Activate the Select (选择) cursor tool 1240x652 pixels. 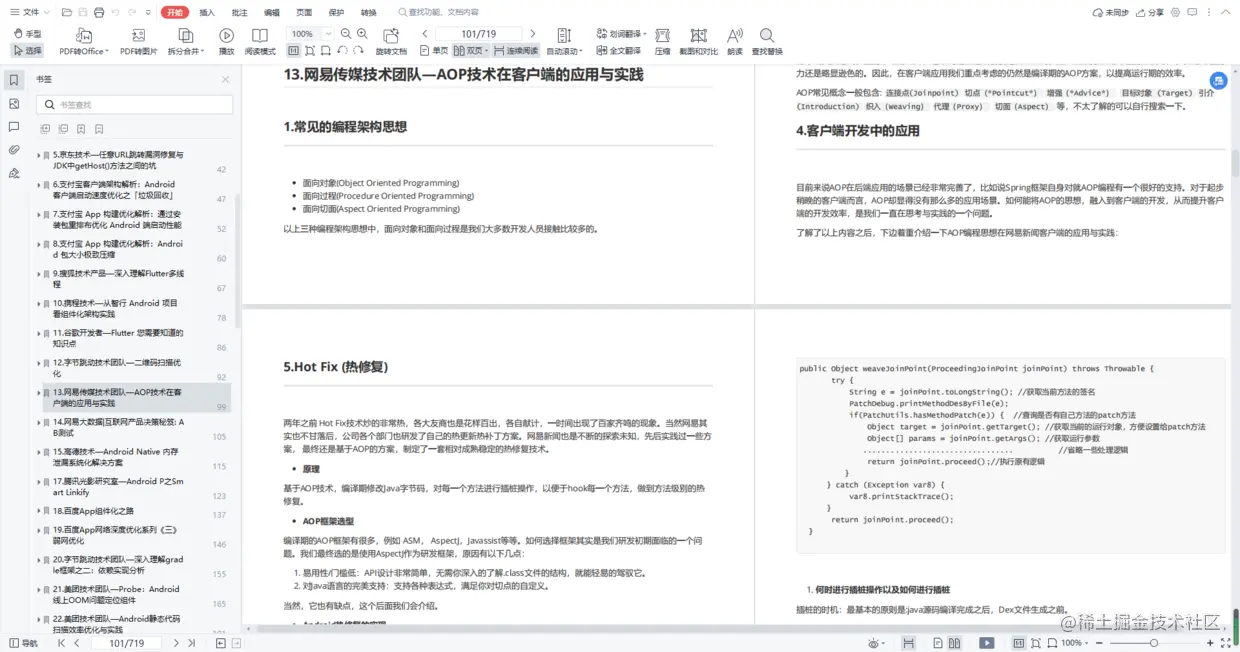(27, 50)
